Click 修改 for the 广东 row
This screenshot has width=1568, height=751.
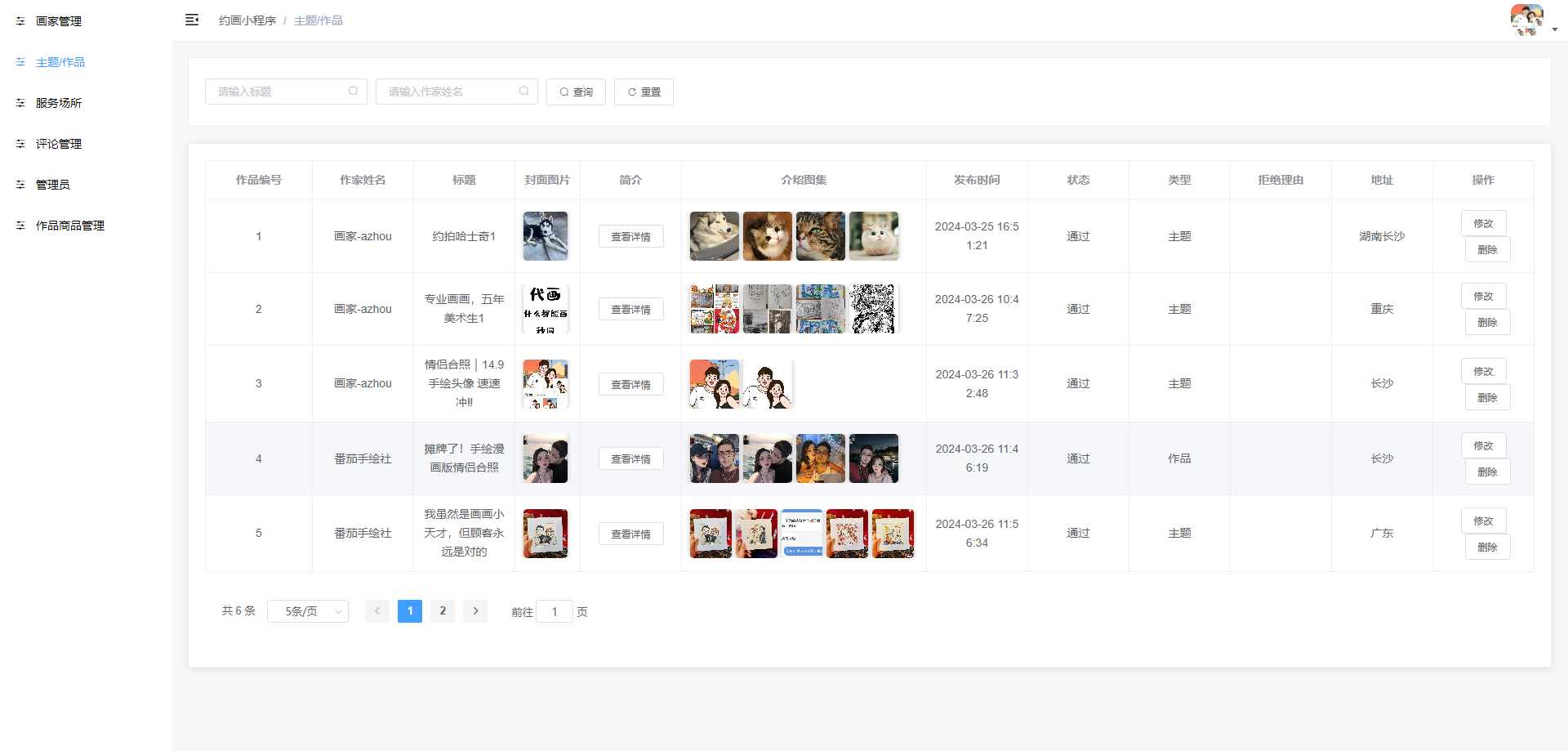coord(1484,521)
